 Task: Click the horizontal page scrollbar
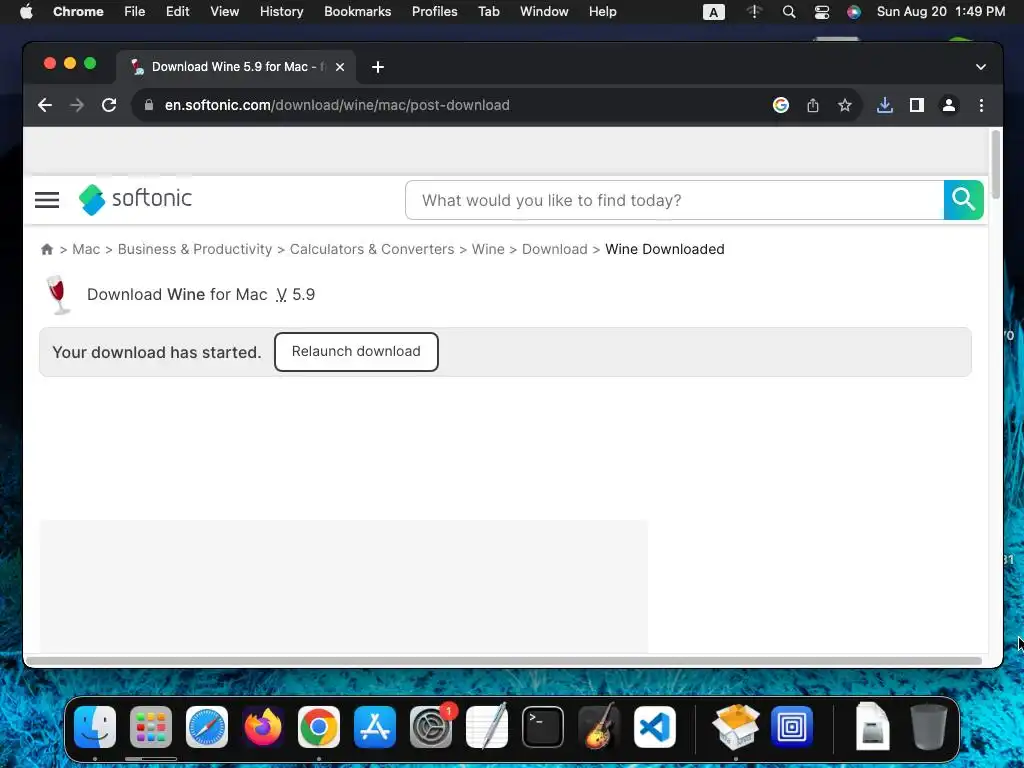point(503,661)
